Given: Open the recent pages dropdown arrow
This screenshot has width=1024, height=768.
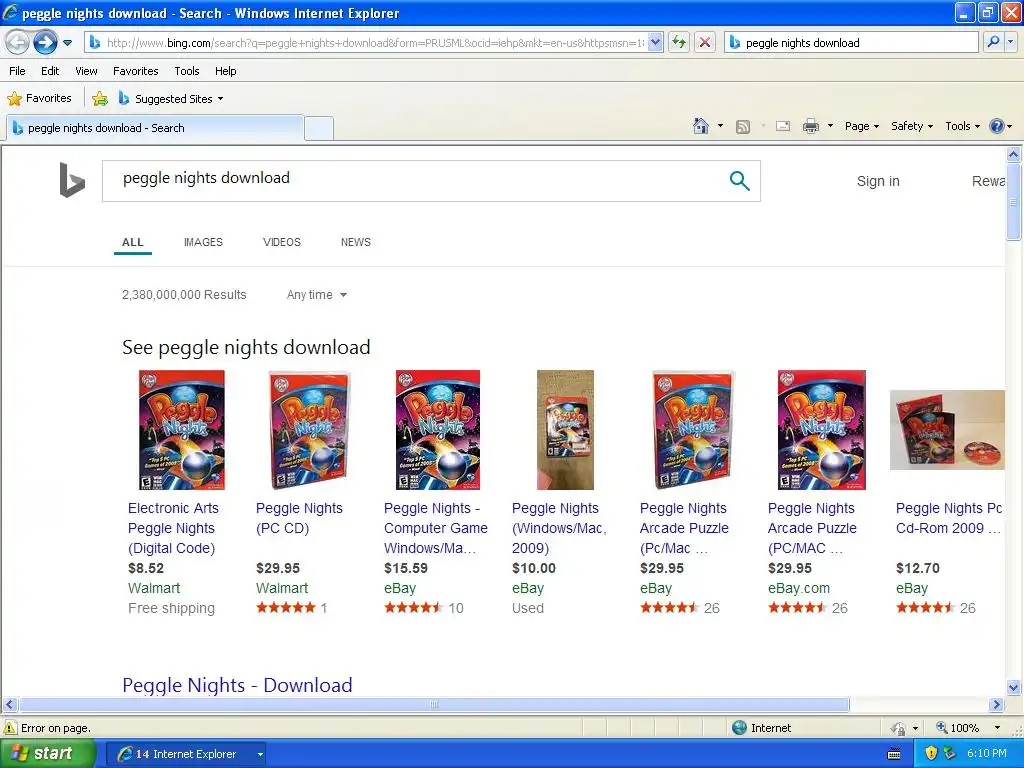Looking at the screenshot, I should coord(67,43).
